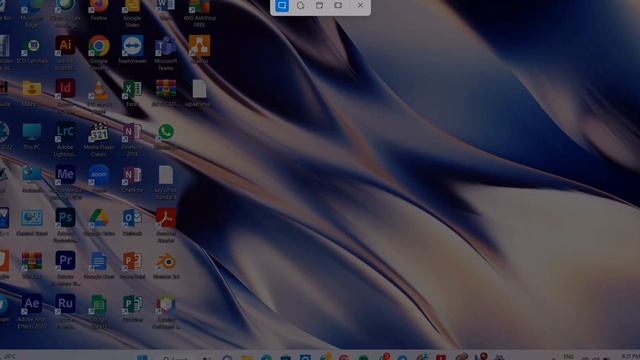
Task: Select the Google Drive desktop shortcut
Action: click(99, 222)
